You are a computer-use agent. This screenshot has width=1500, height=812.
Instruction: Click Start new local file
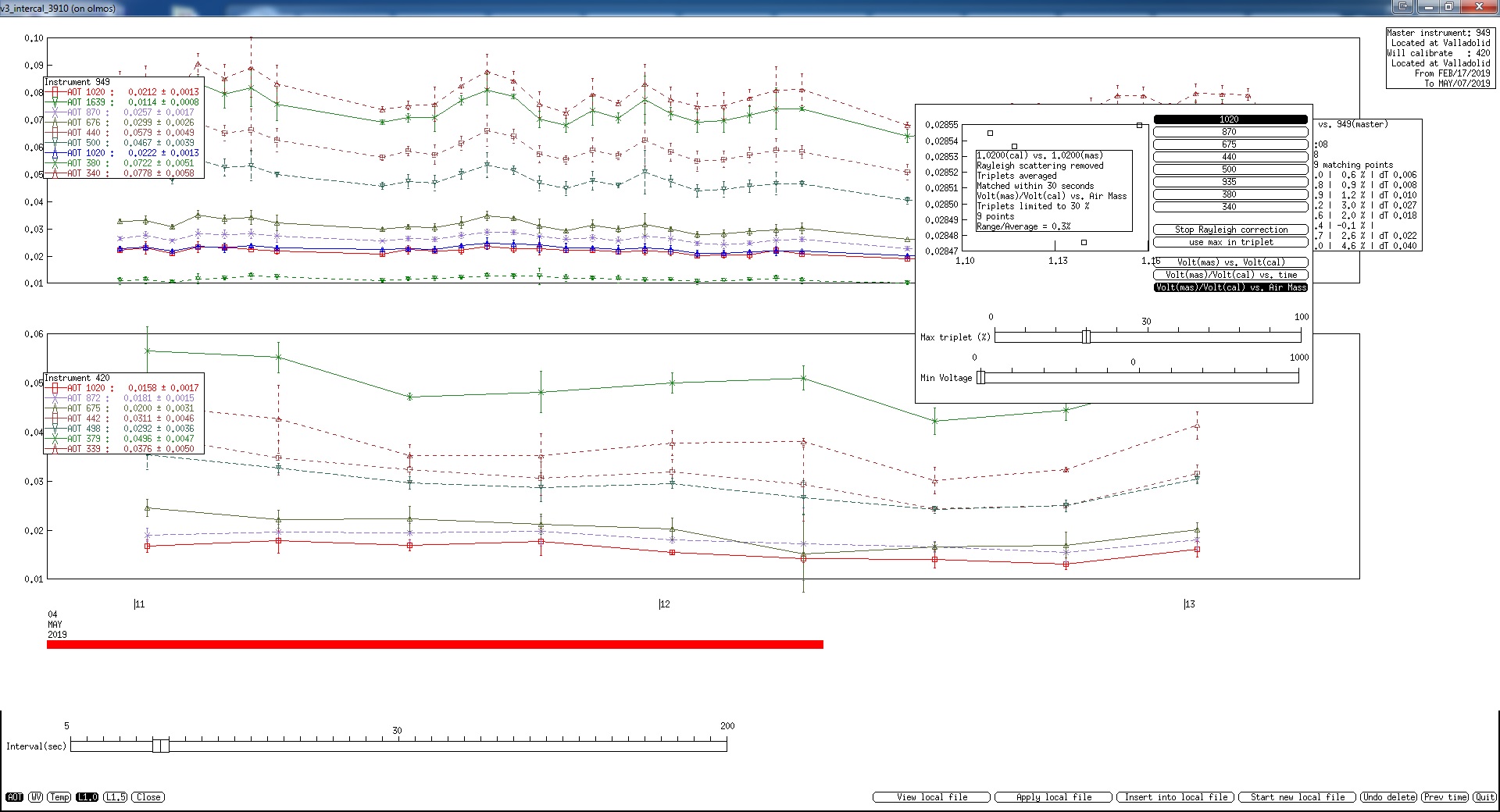[1297, 797]
